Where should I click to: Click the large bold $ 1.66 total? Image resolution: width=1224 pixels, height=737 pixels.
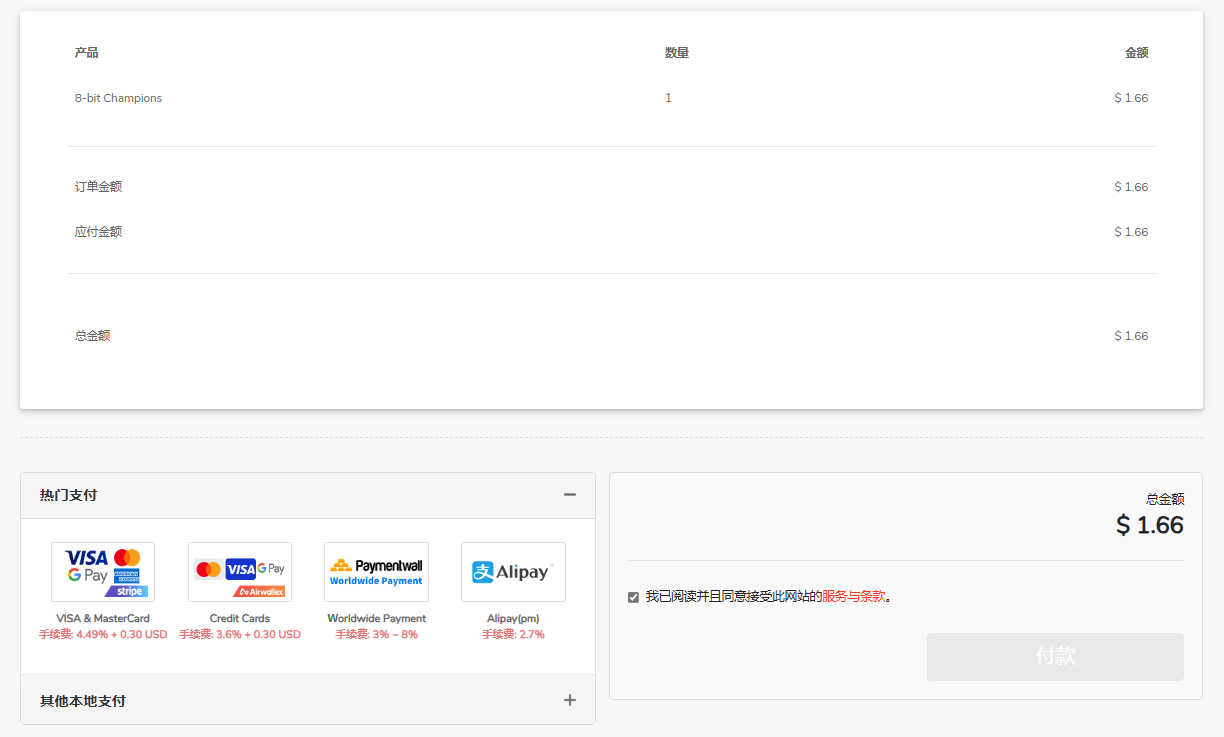click(x=1149, y=525)
